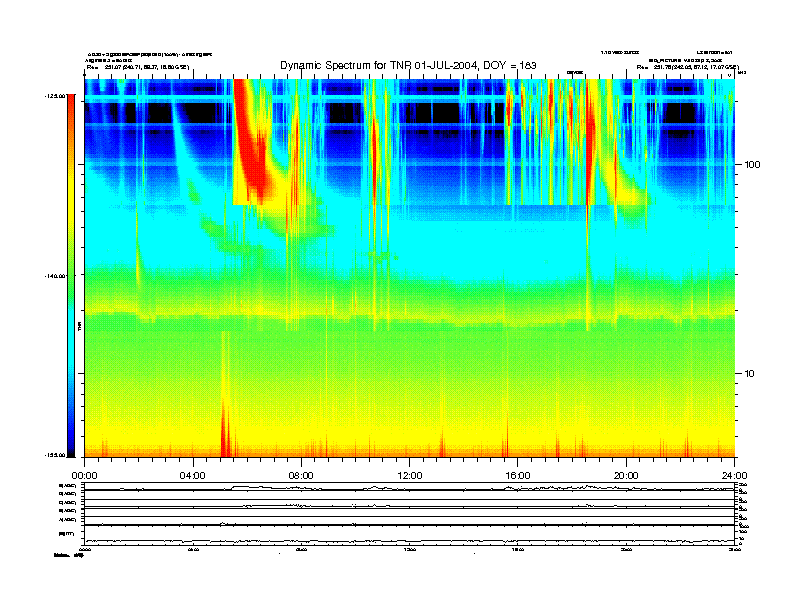Click the 16:00 time axis label

tap(518, 475)
